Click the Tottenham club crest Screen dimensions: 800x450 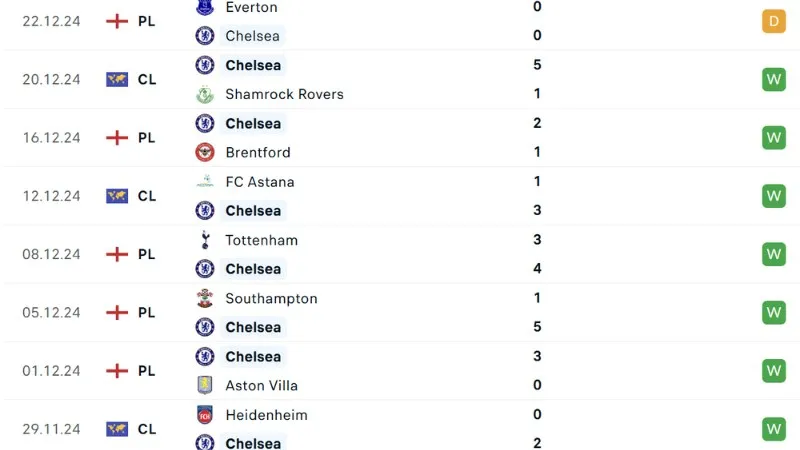coord(205,240)
